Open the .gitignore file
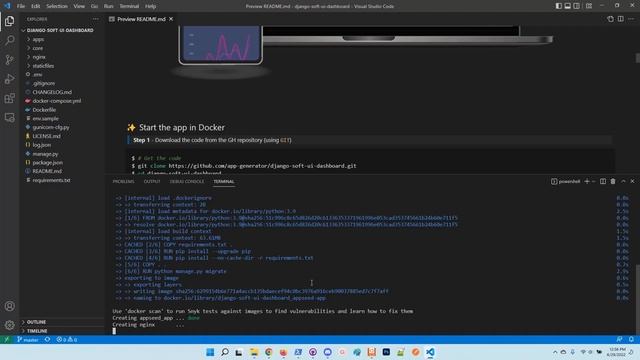Screen dimensions: 640x360 [43, 83]
